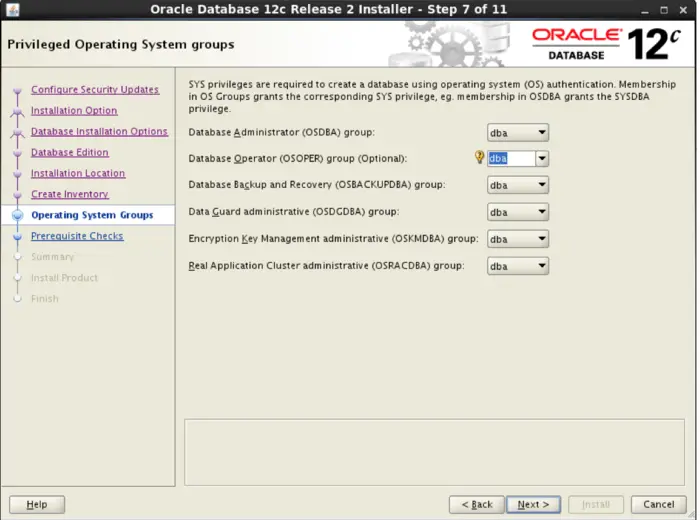Click the OSOPER group text field
Screen dimensions: 700x520
pos(511,158)
